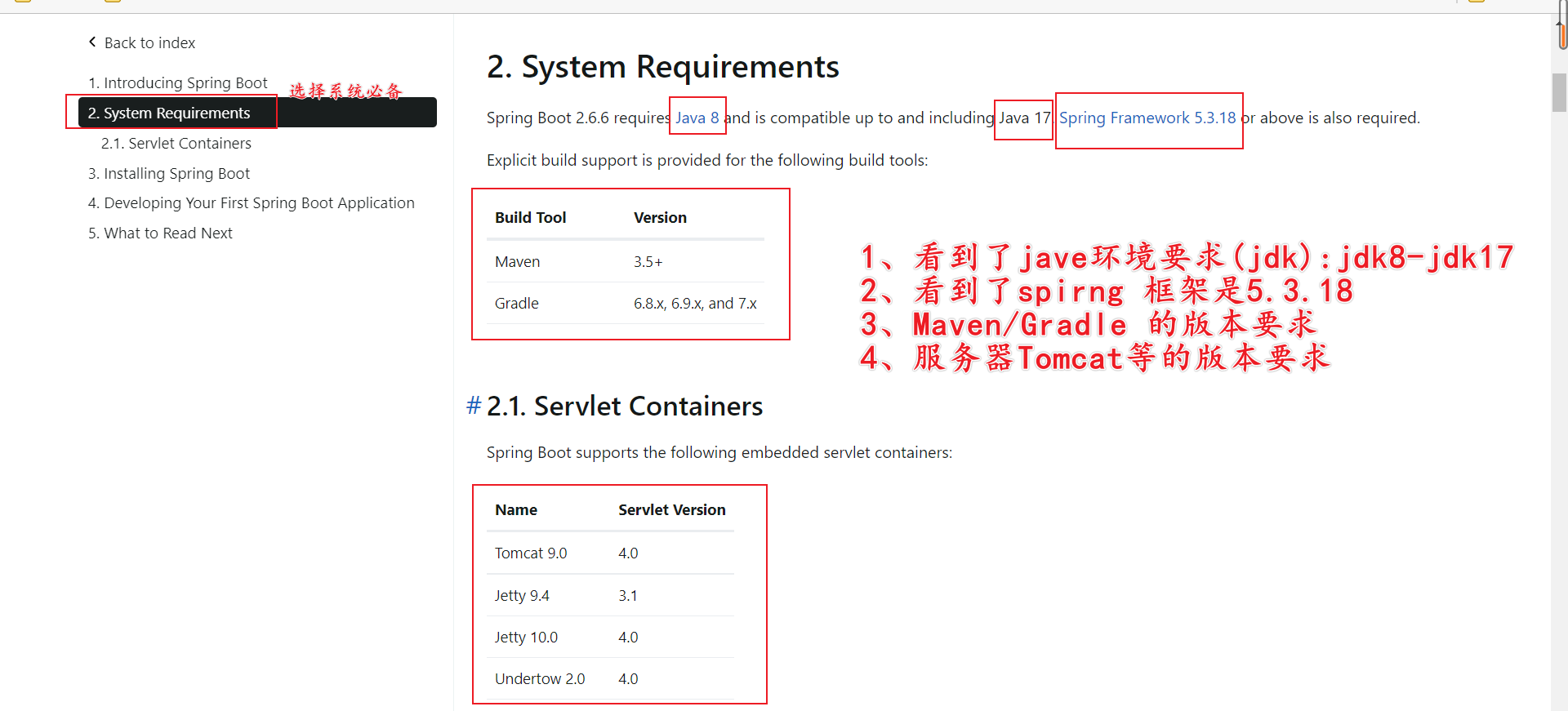Select the Tomcat 9.0 cell
The image size is (1568, 711).
[x=531, y=553]
